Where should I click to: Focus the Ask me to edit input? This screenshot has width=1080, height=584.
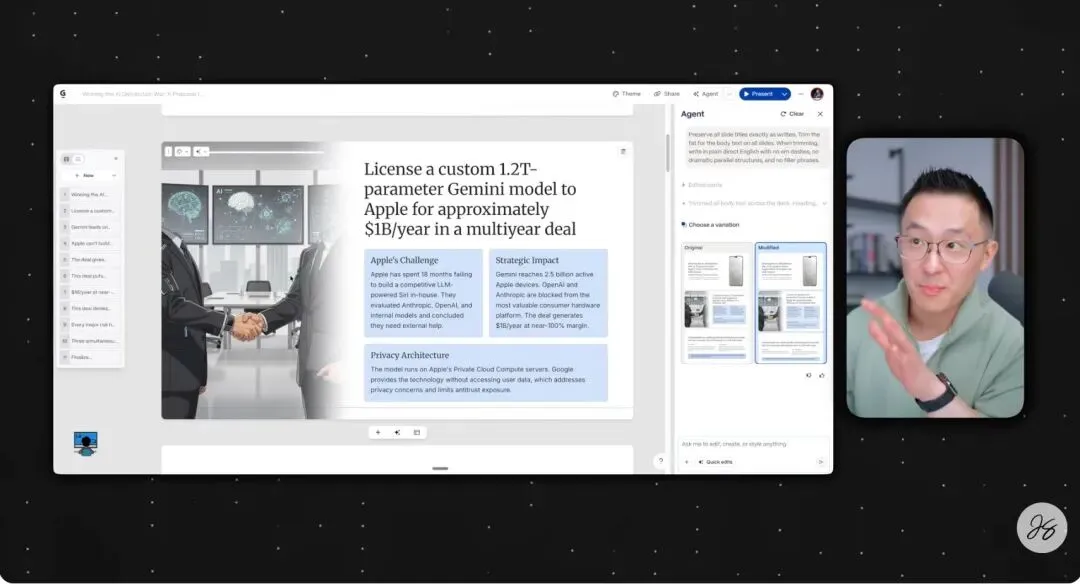click(753, 444)
